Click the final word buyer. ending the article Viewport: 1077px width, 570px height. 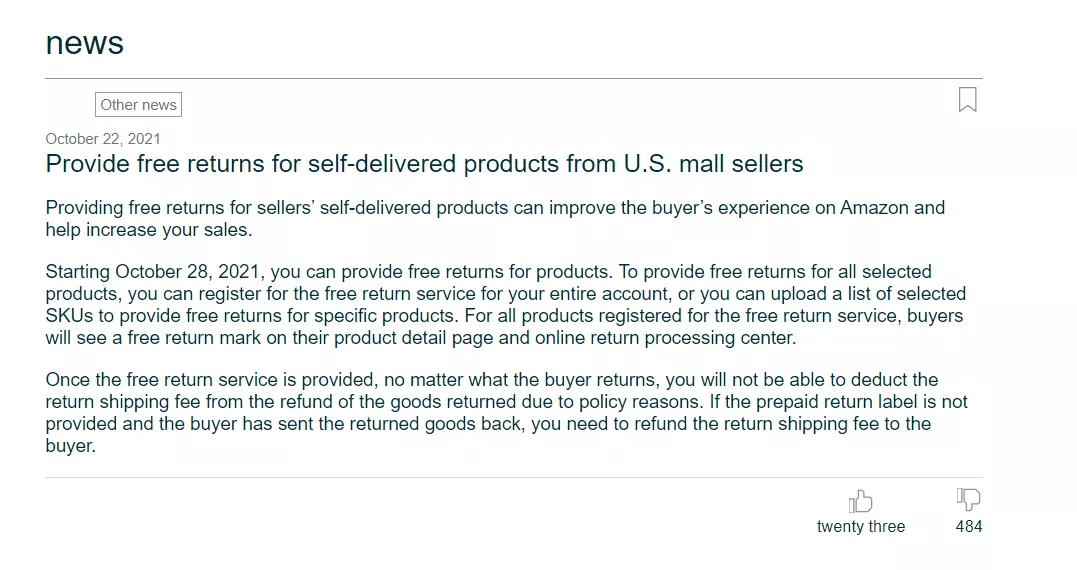(x=70, y=446)
